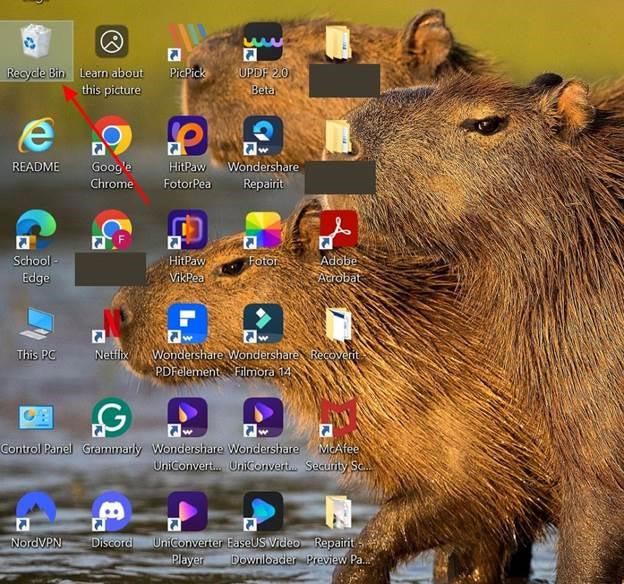Click the HitPaw VikPea icon

tap(187, 231)
